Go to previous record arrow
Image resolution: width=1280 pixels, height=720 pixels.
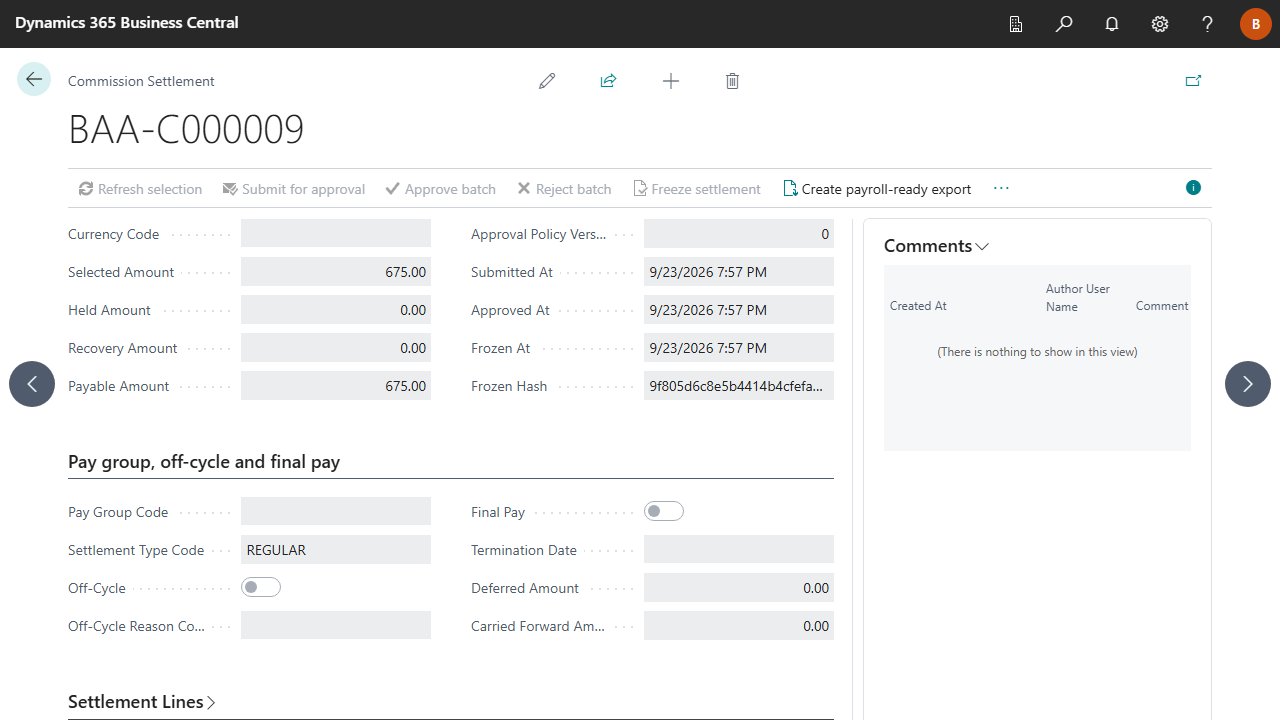click(32, 384)
